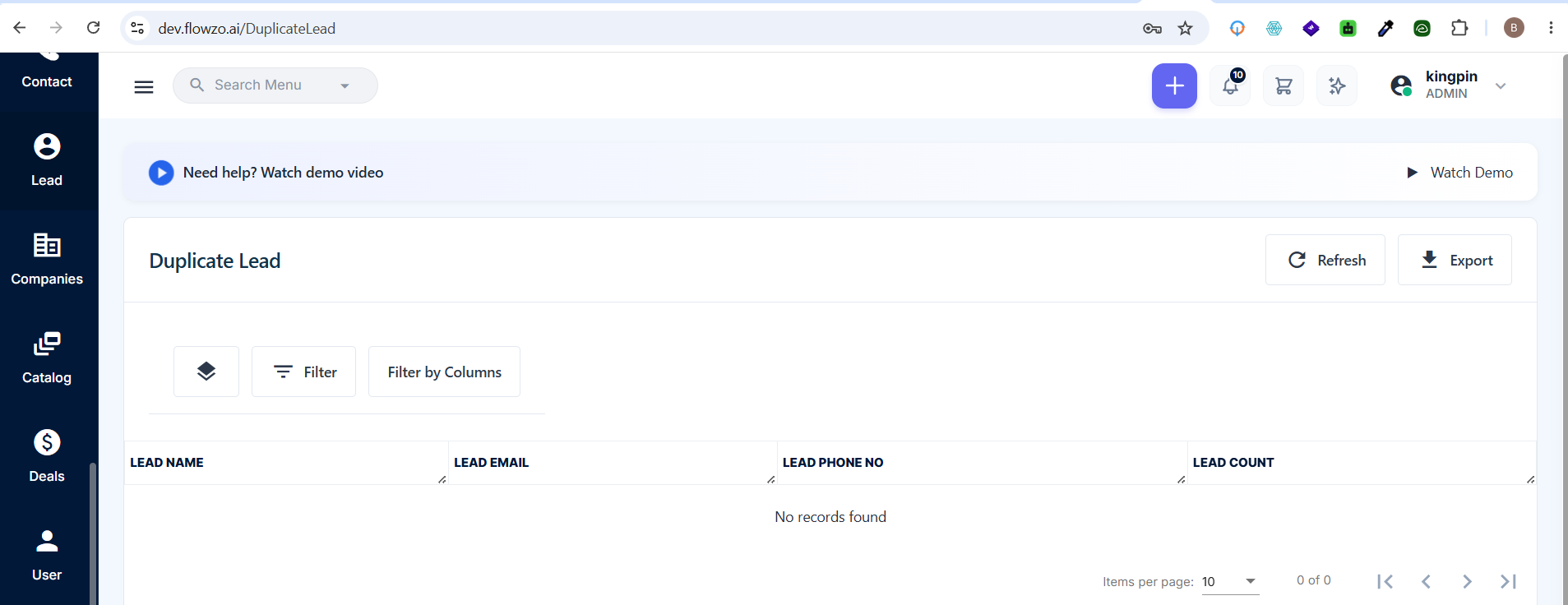Open the saved passwords key icon
Screen dimensions: 1568x605
[x=1152, y=29]
